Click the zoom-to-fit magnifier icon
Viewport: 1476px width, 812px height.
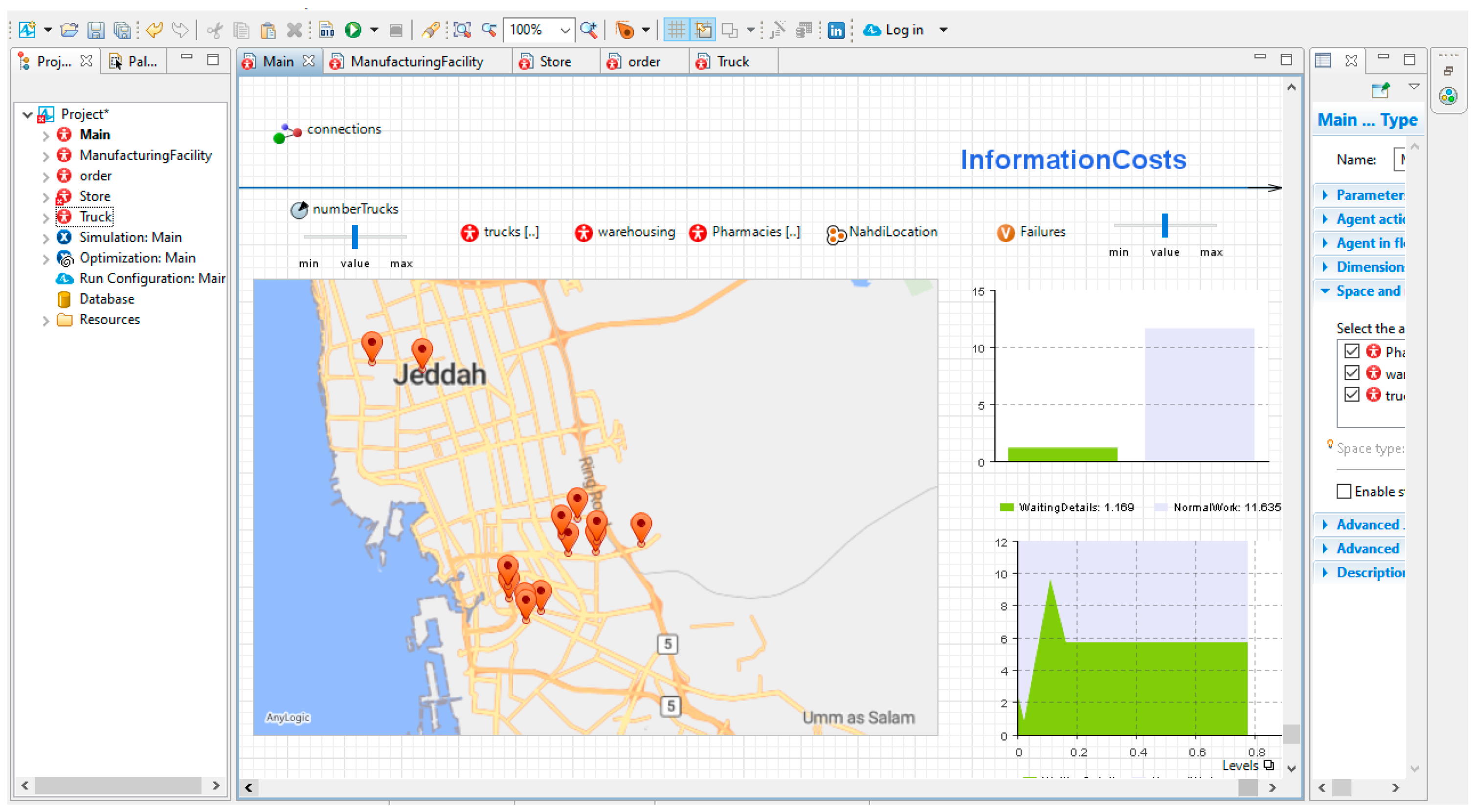[462, 30]
